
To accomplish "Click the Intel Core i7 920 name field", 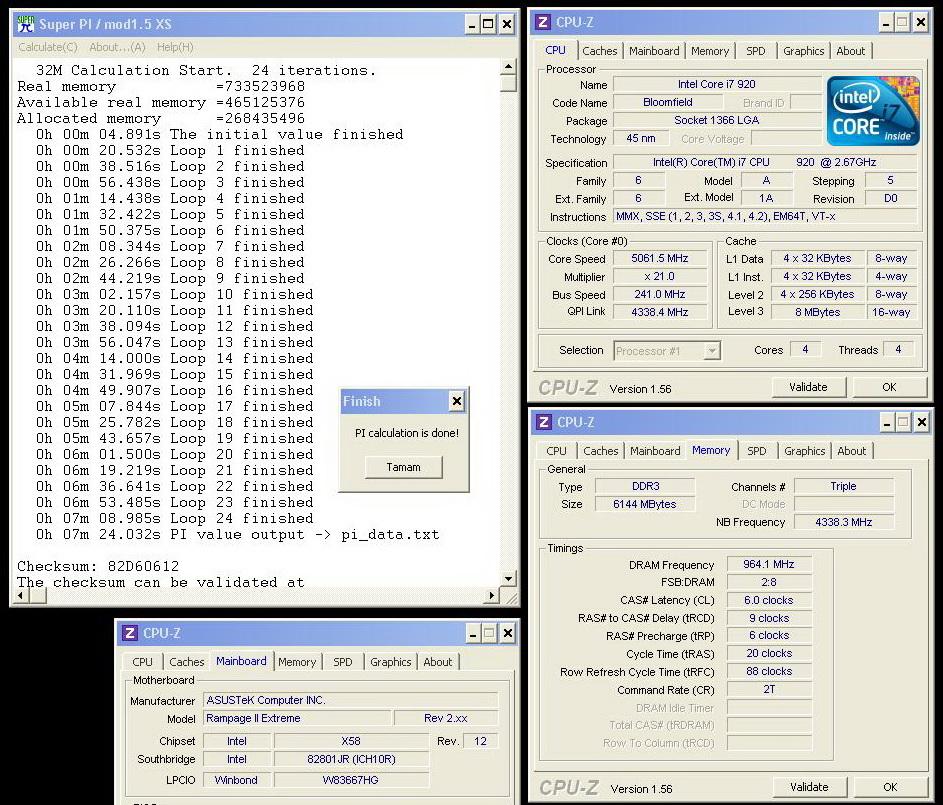I will [x=717, y=84].
